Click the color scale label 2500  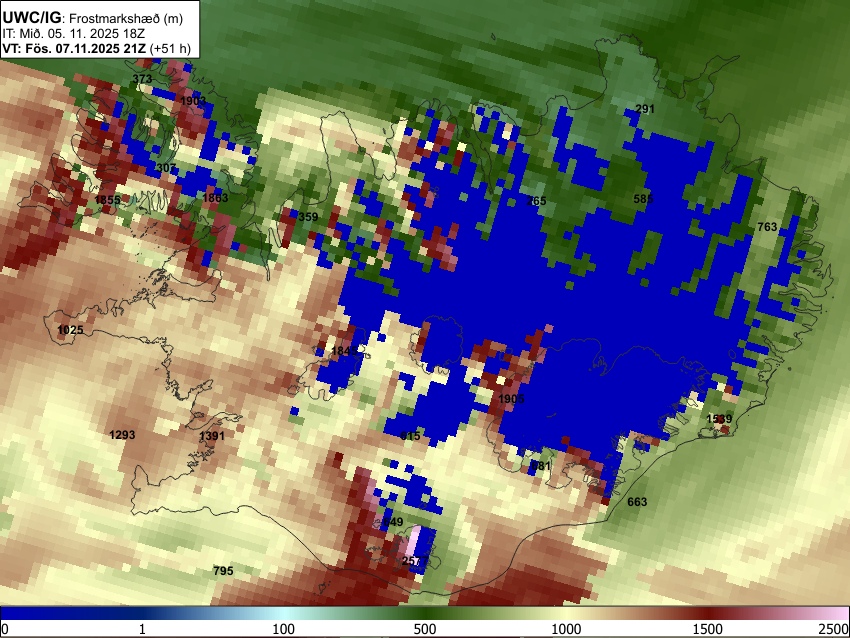tap(835, 629)
